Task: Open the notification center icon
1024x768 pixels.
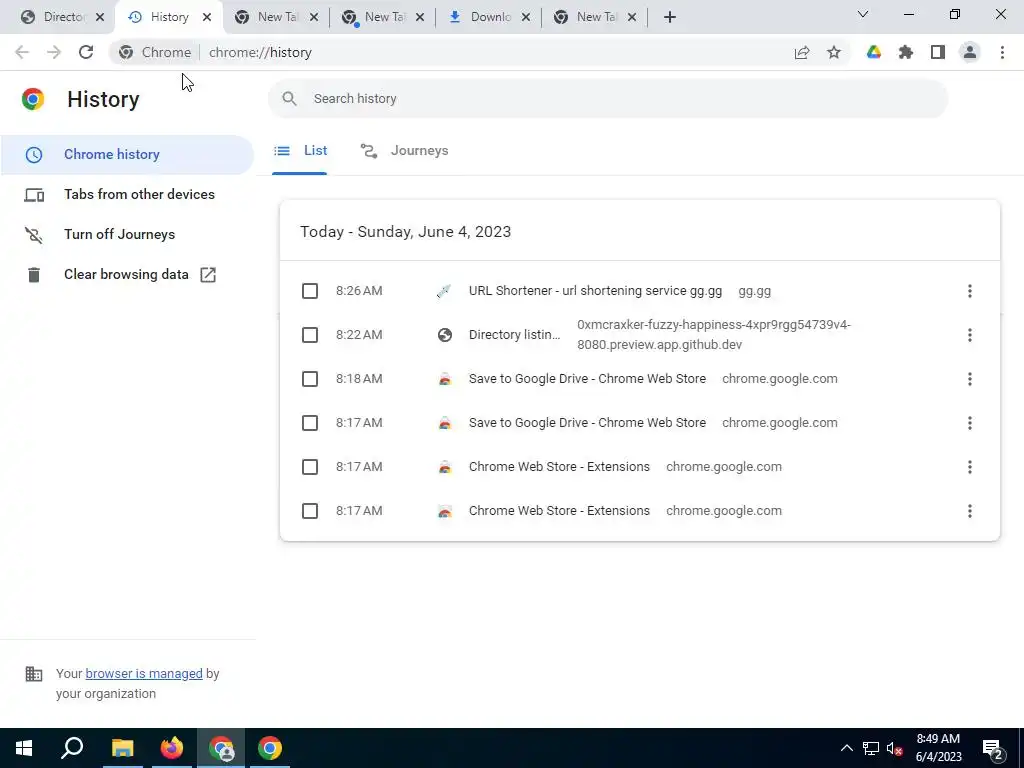Action: (992, 748)
